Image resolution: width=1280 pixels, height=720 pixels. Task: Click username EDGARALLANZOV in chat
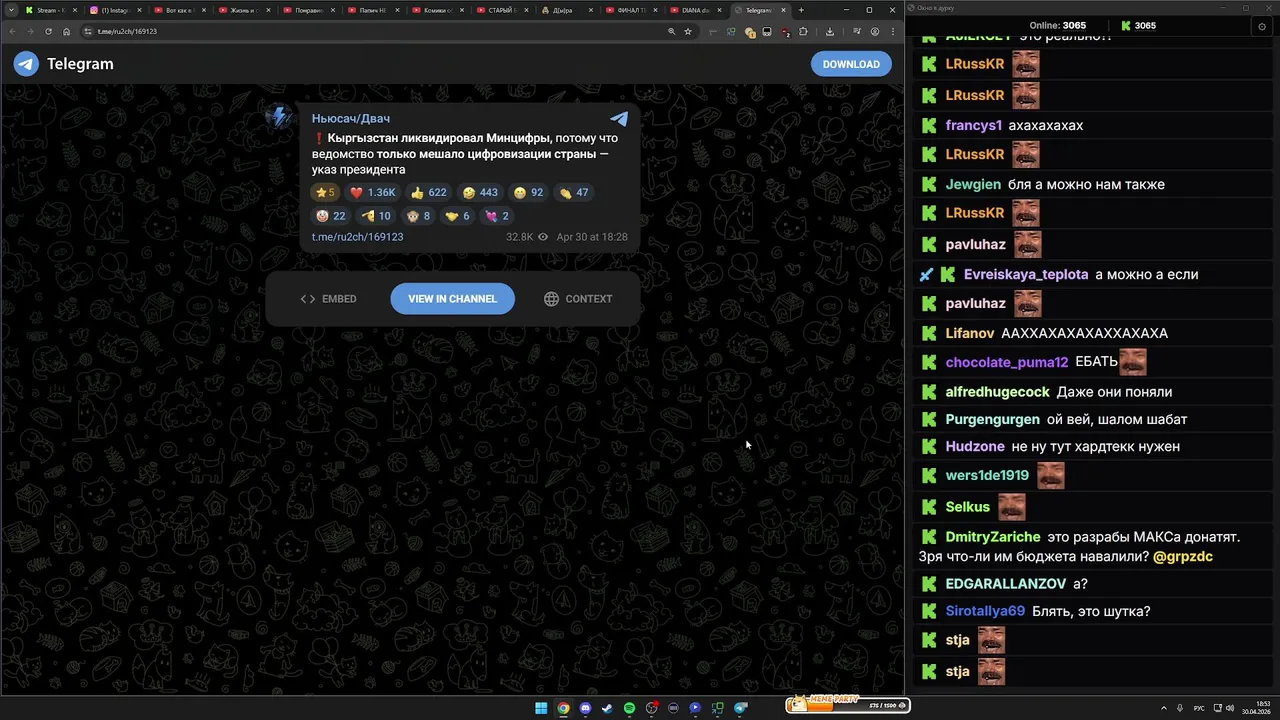click(x=1006, y=584)
